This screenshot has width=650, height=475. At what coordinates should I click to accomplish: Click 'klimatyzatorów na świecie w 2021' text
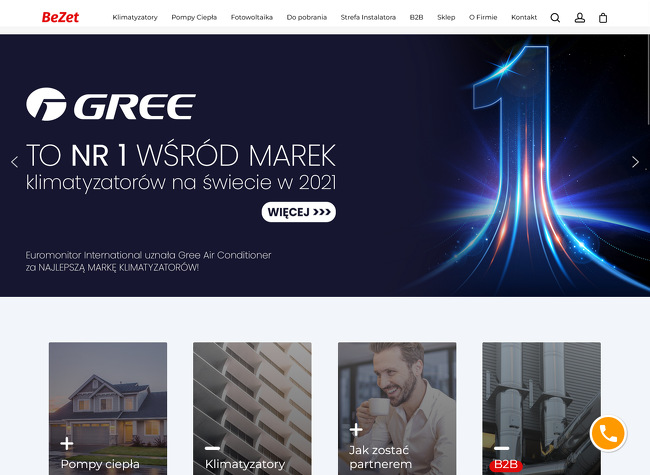click(x=181, y=183)
